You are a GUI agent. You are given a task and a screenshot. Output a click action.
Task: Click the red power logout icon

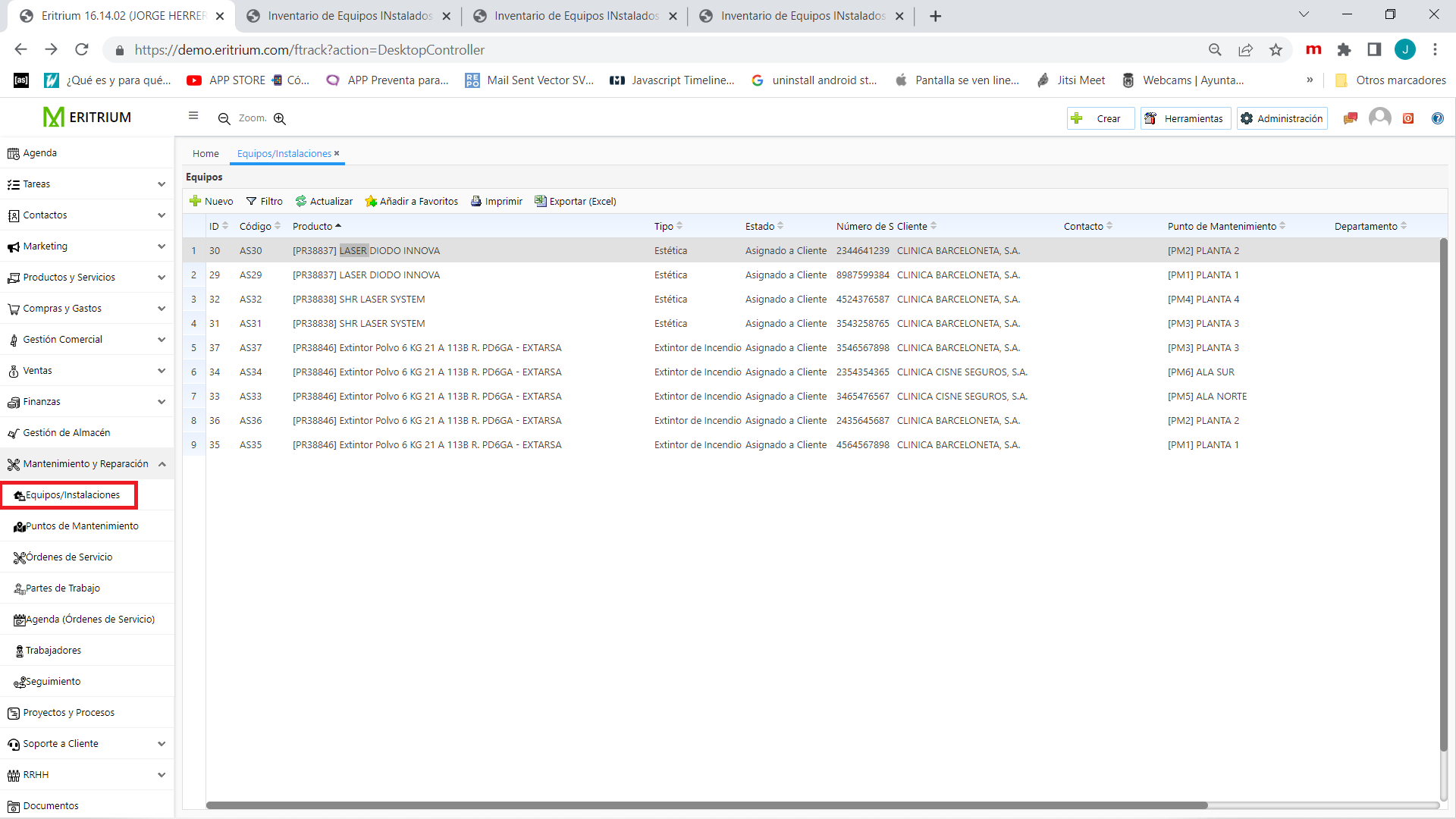(1408, 118)
